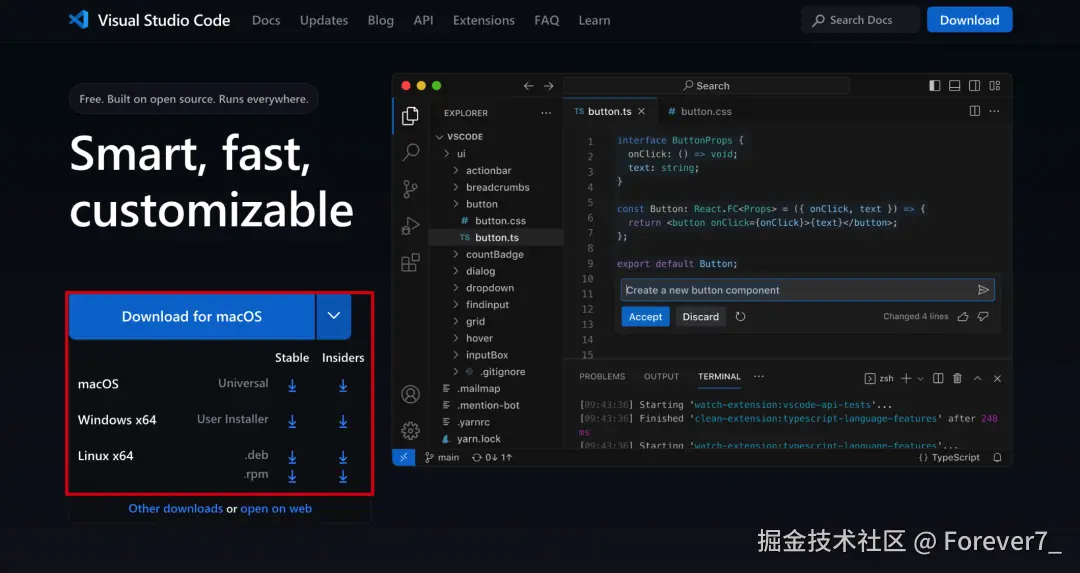
Task: Download Linux .deb Stable package
Action: coord(292,457)
